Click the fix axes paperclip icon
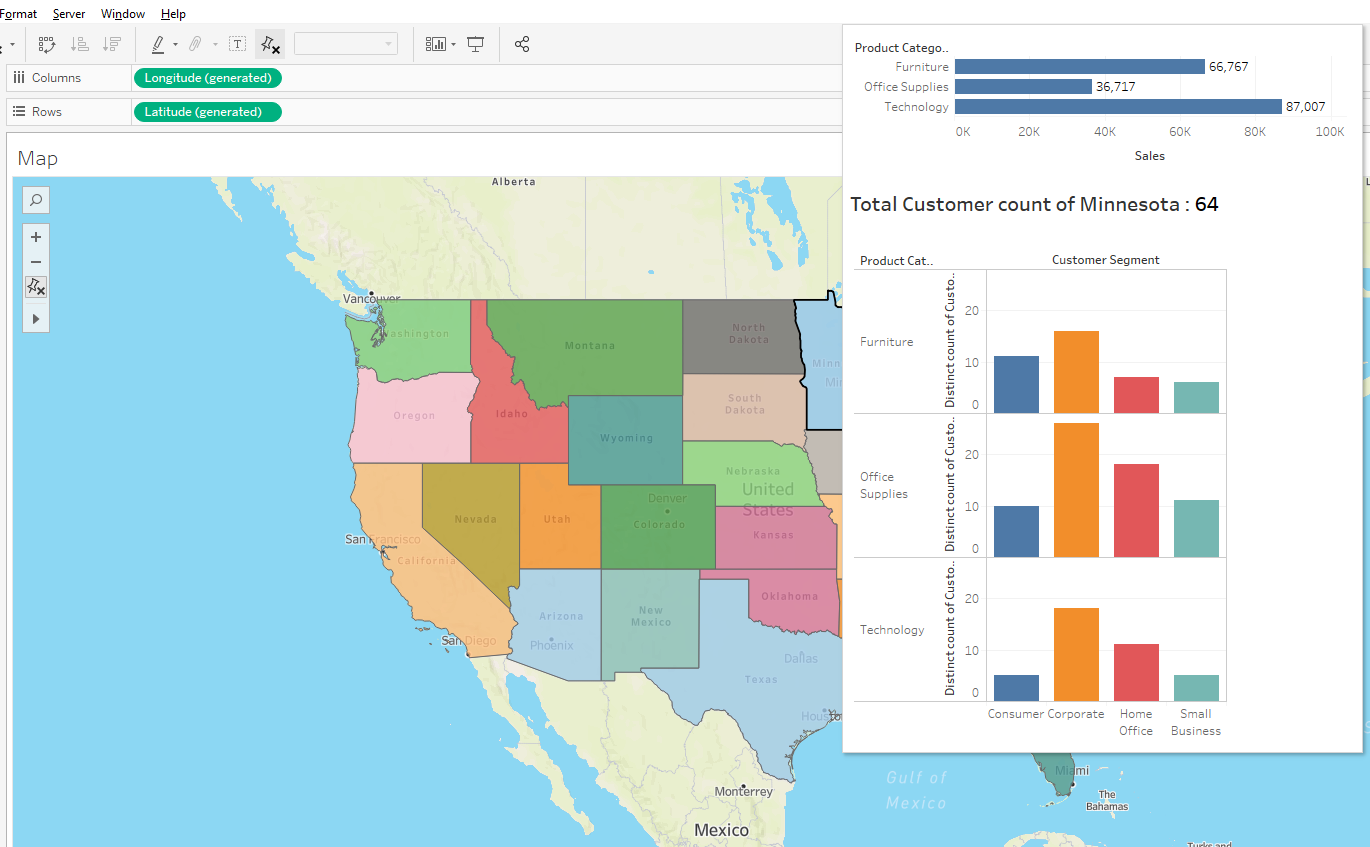The height and width of the screenshot is (847, 1370). pyautogui.click(x=197, y=44)
